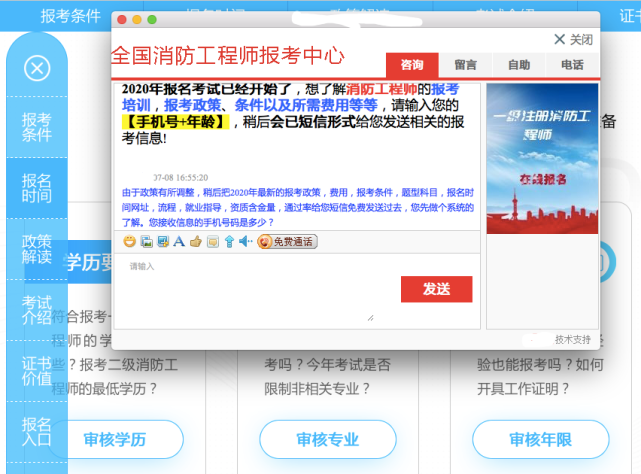Select 考试介绍 in the left sidebar
The image size is (641, 474).
[37, 310]
